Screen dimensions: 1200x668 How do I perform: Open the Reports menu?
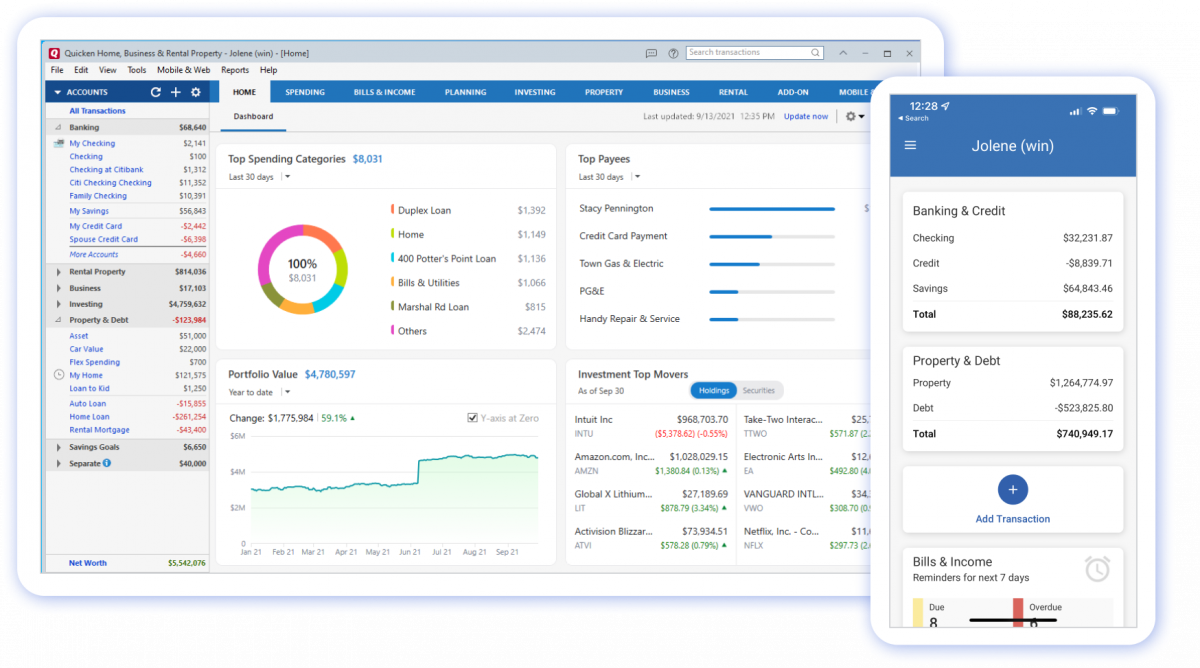[235, 70]
